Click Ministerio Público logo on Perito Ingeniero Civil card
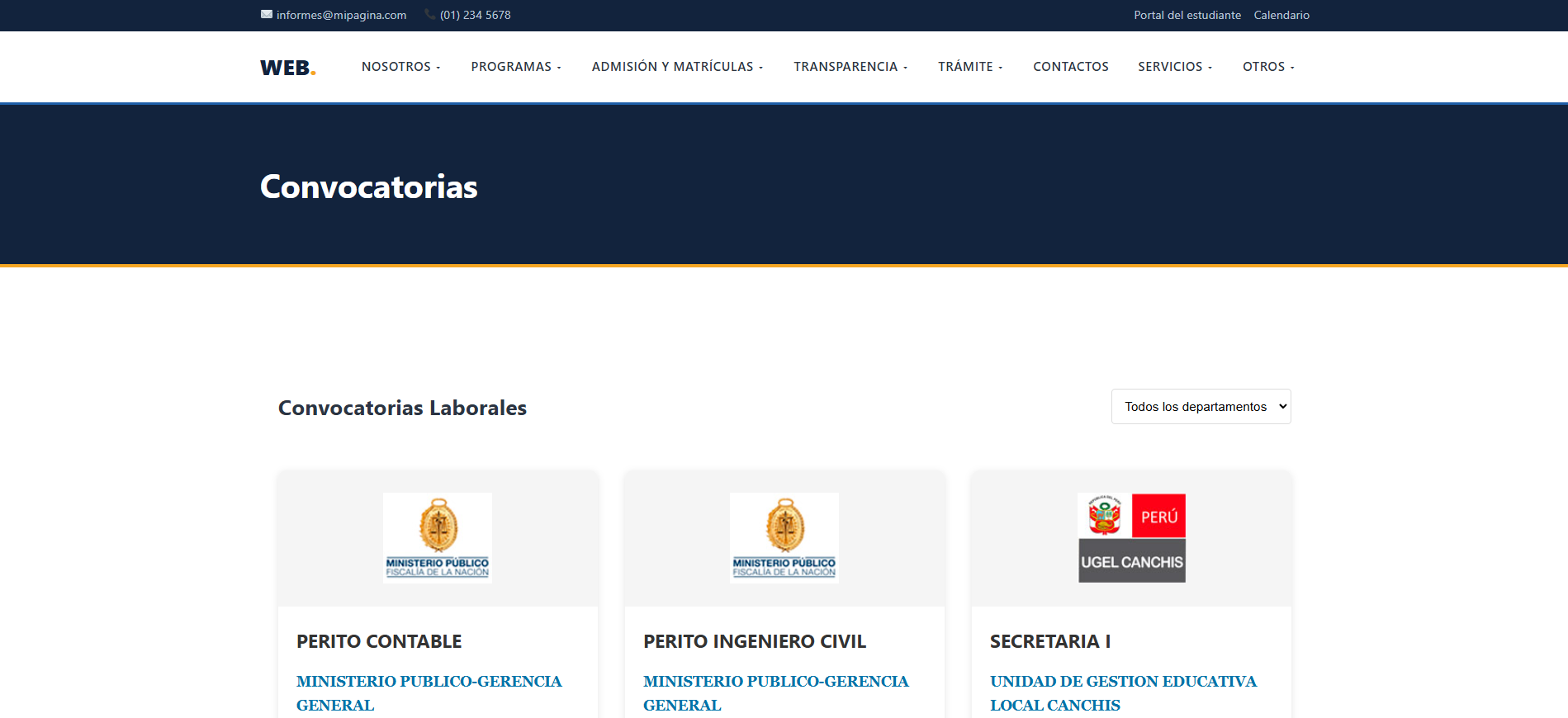The image size is (1568, 718). [784, 538]
